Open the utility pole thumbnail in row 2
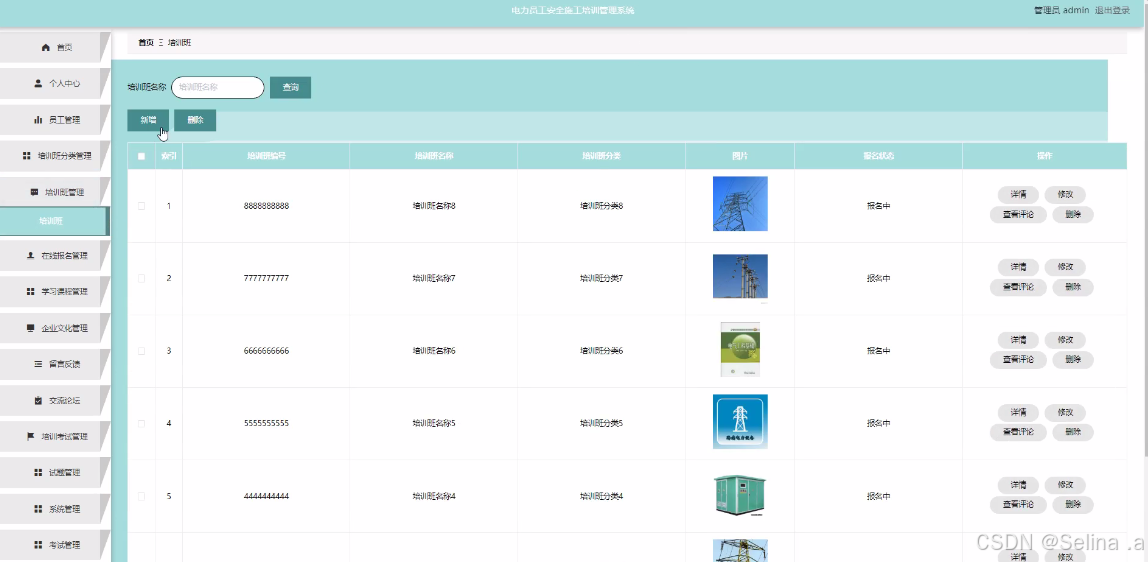The height and width of the screenshot is (562, 1148). [x=740, y=276]
